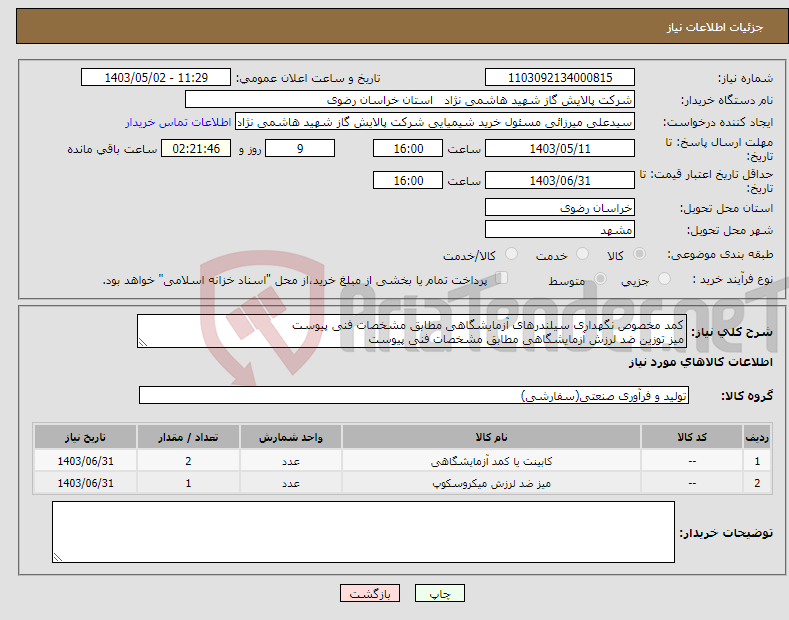The height and width of the screenshot is (620, 789).
Task: Click the need date in the microscope table row
Action: point(85,483)
